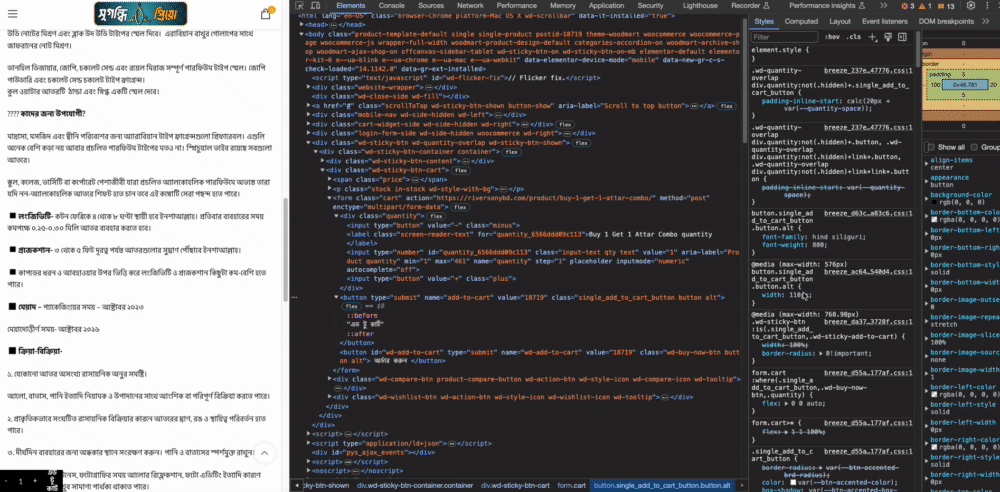Click the Styles Filter input field
This screenshot has height=492, width=1000.
coord(784,37)
